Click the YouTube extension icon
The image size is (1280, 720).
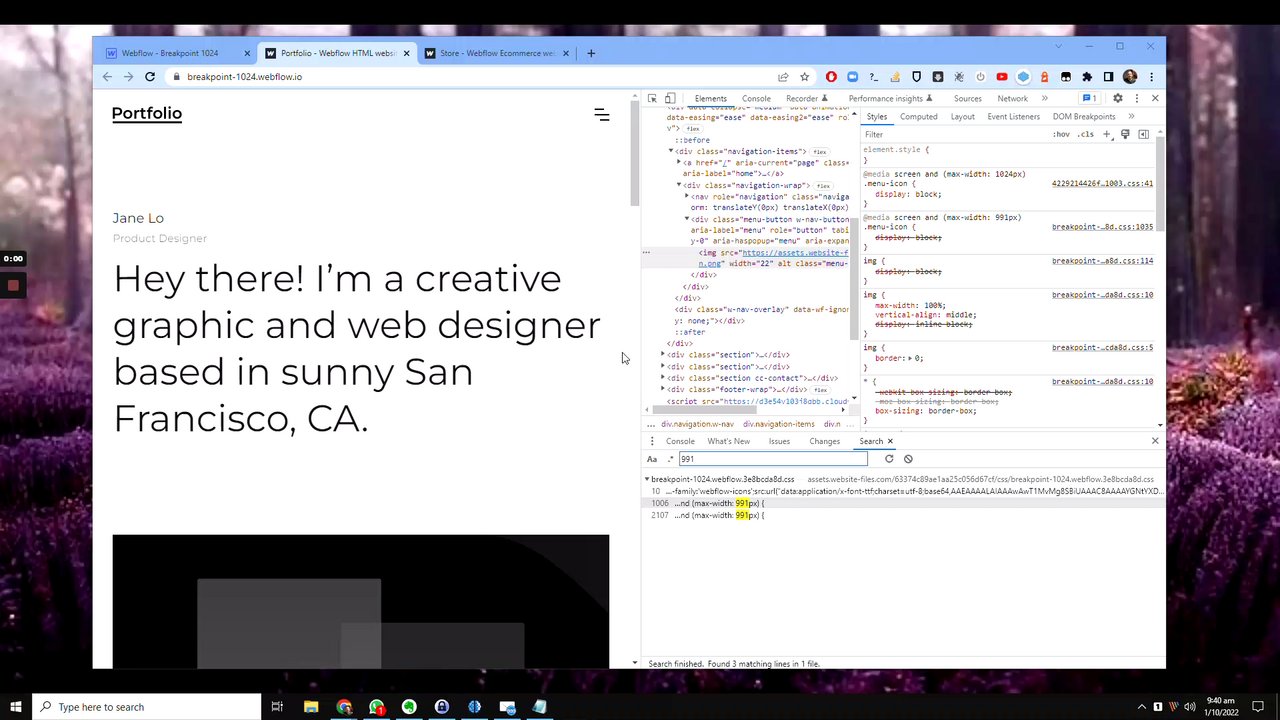(x=1002, y=77)
